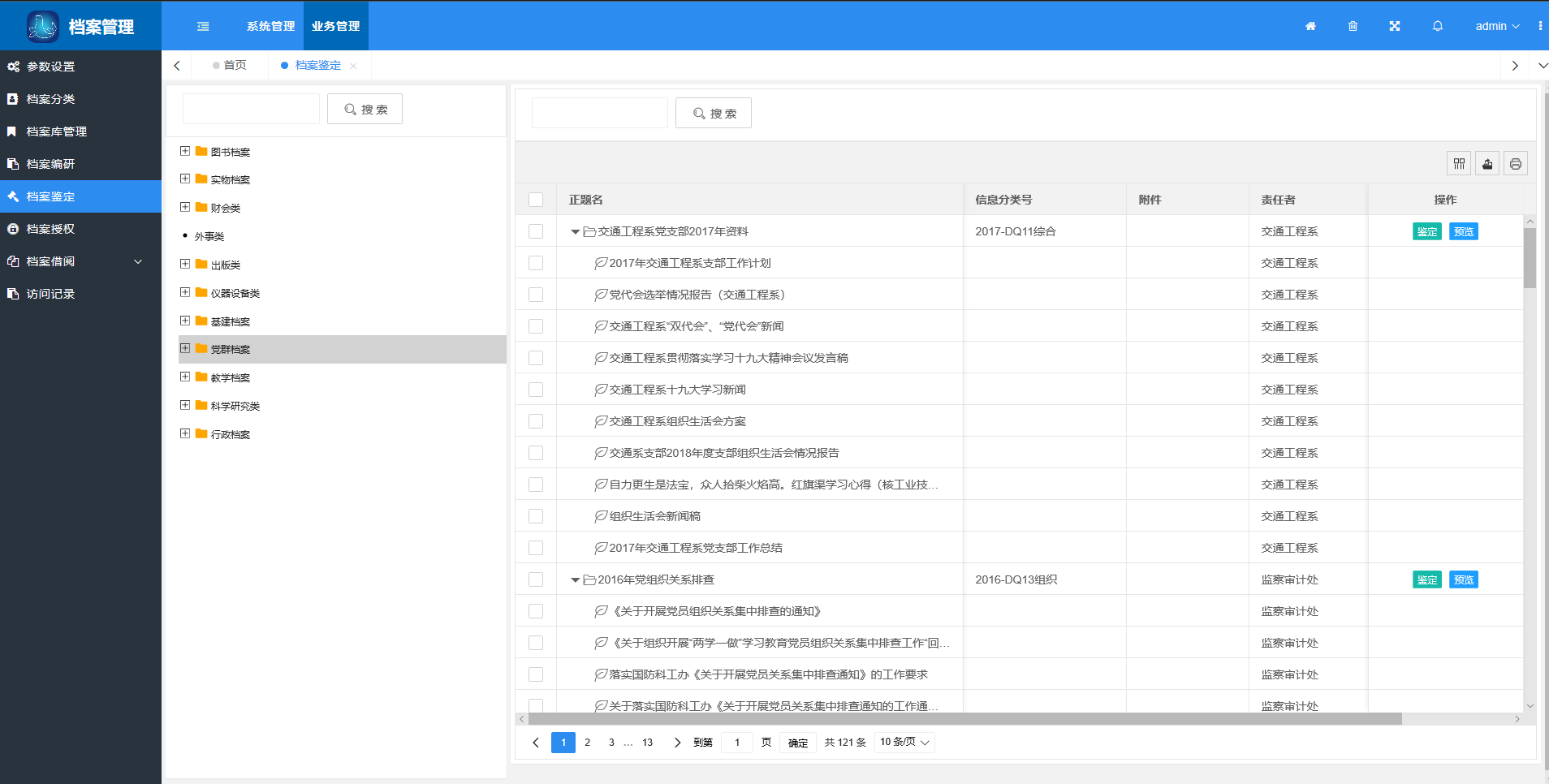Expand the 党群档案 tree node
The image size is (1549, 784).
click(x=184, y=348)
